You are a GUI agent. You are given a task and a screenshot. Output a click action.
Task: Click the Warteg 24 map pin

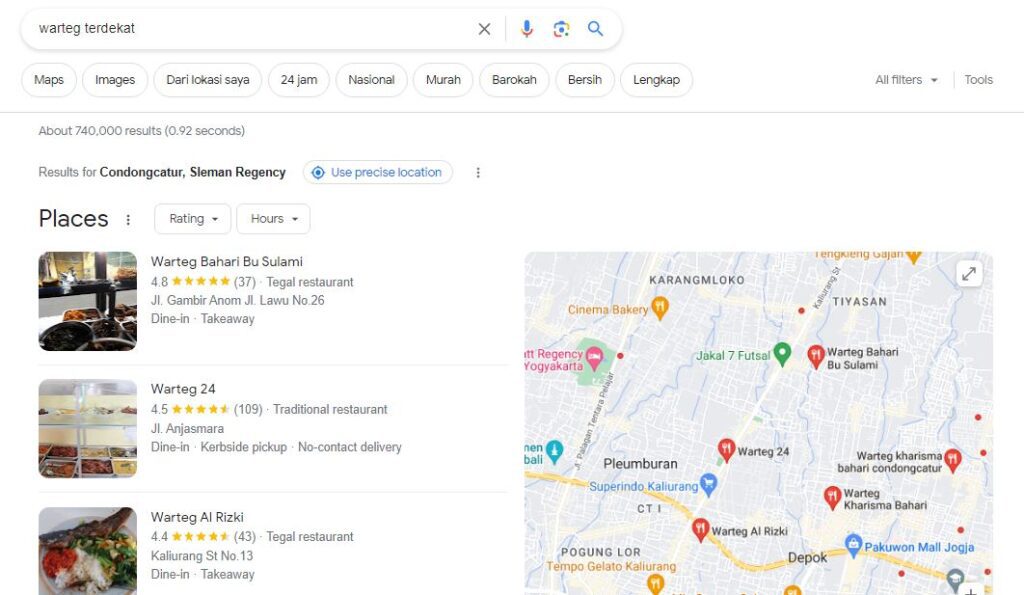coord(725,448)
